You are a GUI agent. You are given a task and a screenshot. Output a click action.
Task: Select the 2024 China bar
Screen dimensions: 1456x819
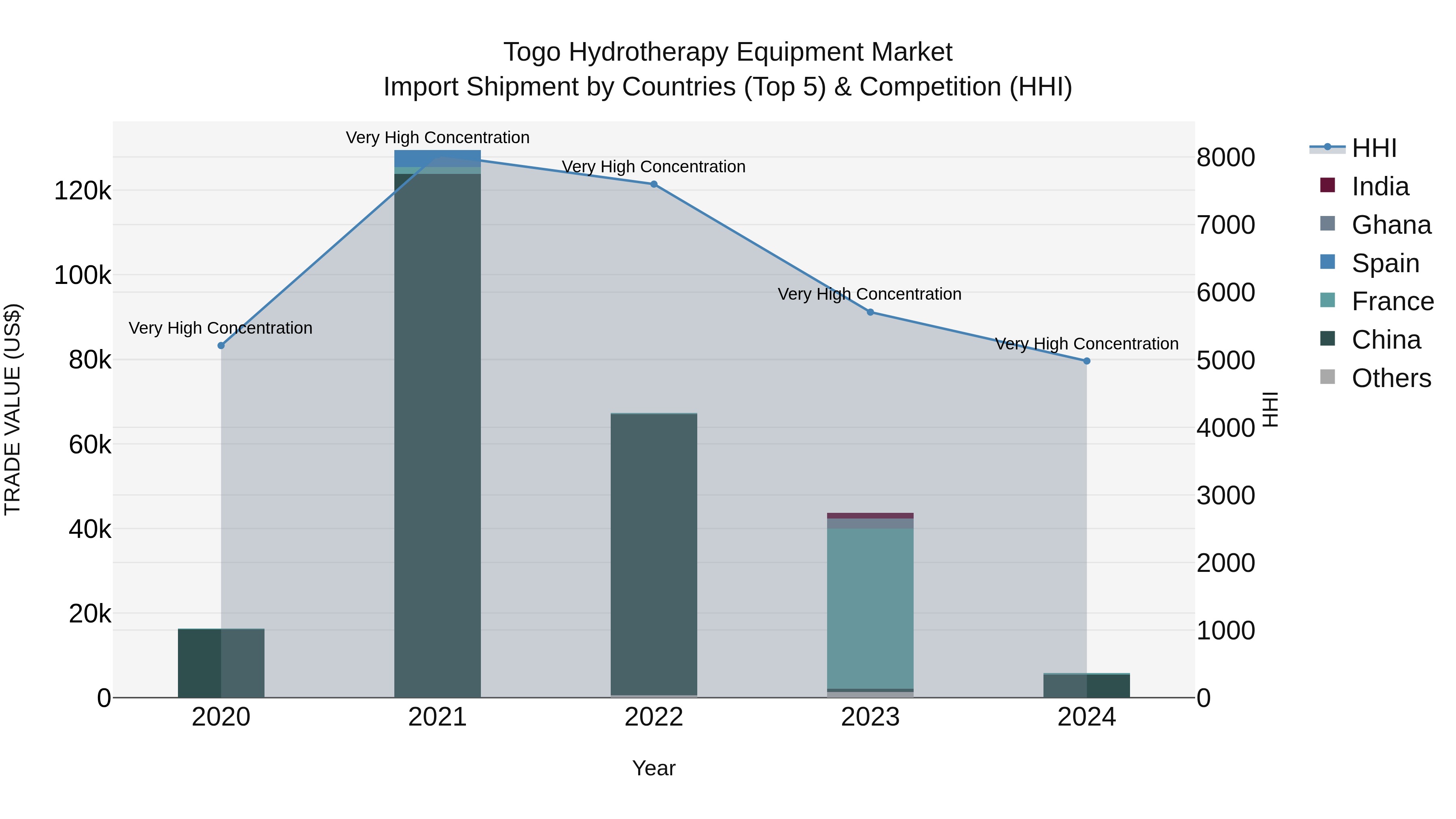click(1087, 686)
